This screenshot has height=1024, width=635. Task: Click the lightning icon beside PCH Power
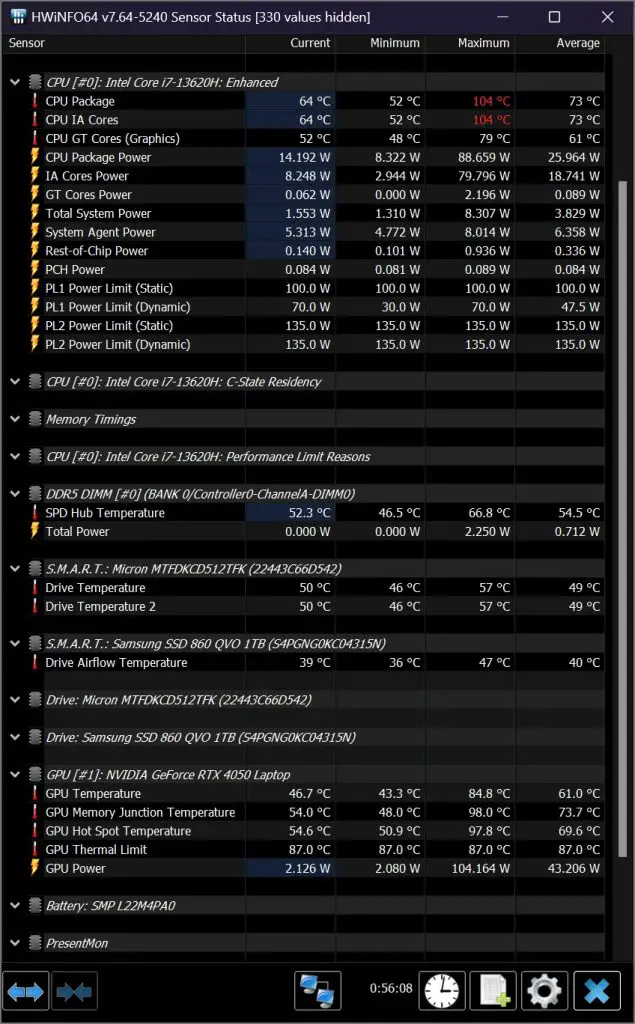click(35, 270)
